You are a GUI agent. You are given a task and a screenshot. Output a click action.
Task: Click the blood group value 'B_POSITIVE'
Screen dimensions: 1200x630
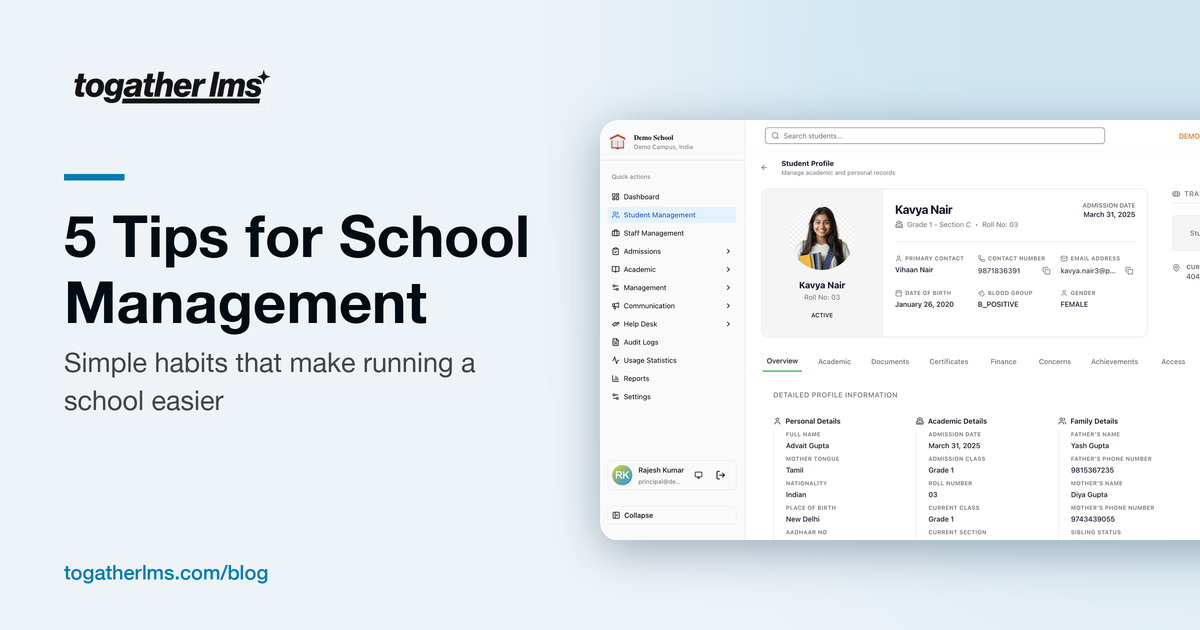click(x=998, y=304)
